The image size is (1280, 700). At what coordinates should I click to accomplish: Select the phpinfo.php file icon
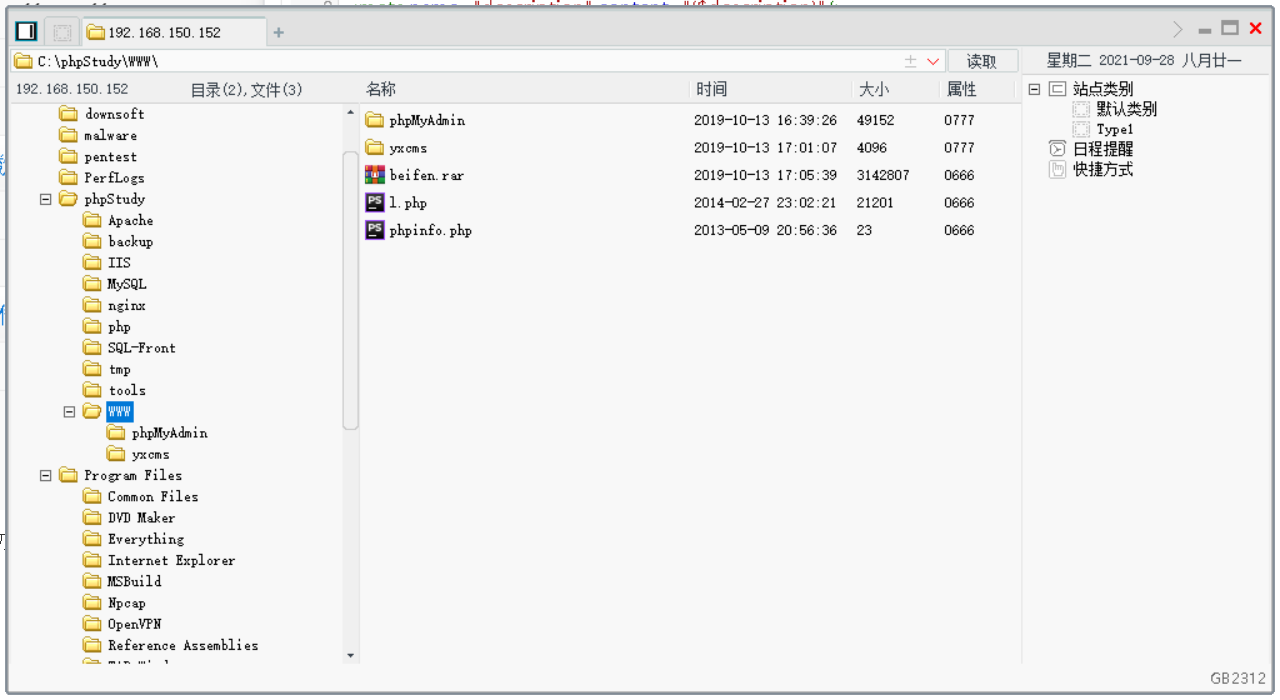(x=375, y=230)
